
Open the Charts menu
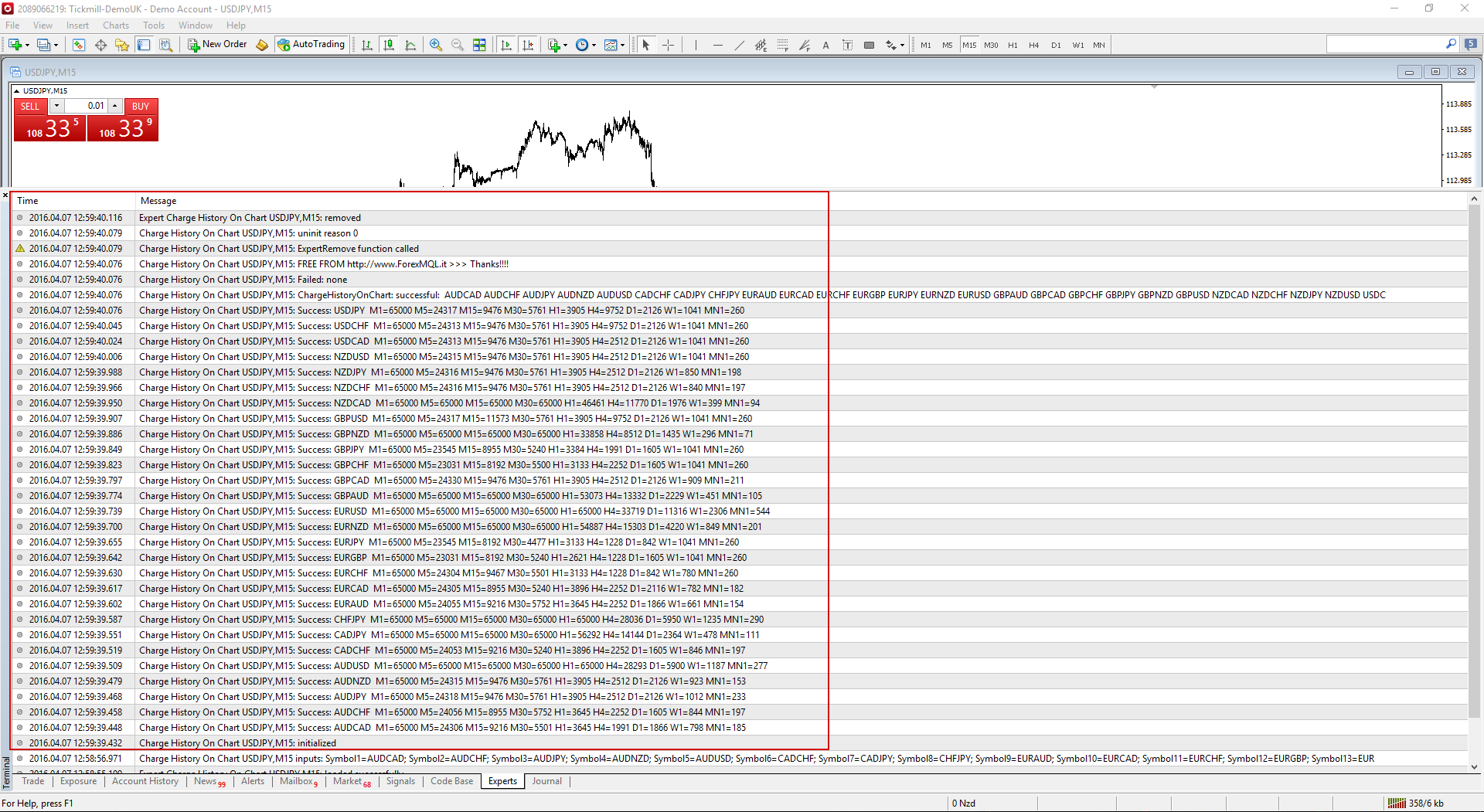point(116,25)
